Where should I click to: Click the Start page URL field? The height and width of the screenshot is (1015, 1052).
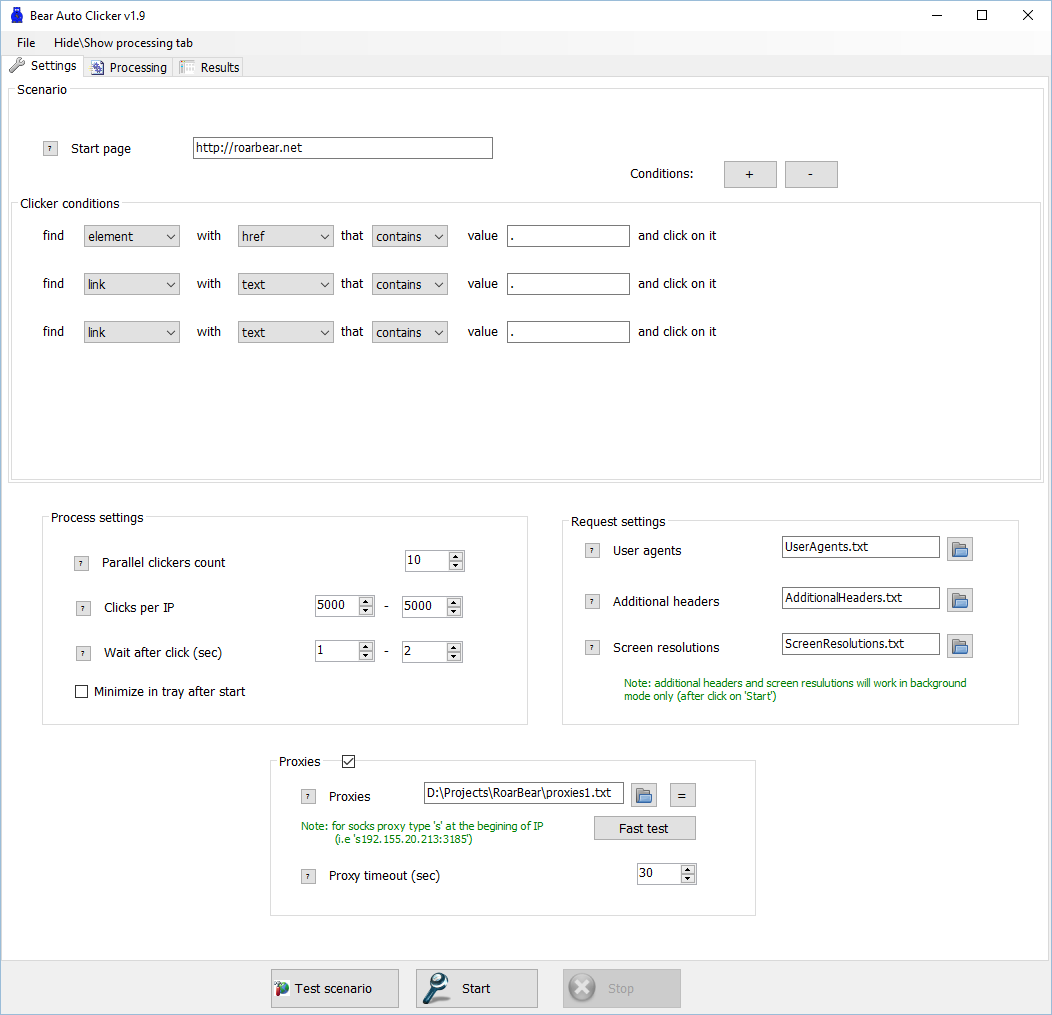pyautogui.click(x=343, y=148)
